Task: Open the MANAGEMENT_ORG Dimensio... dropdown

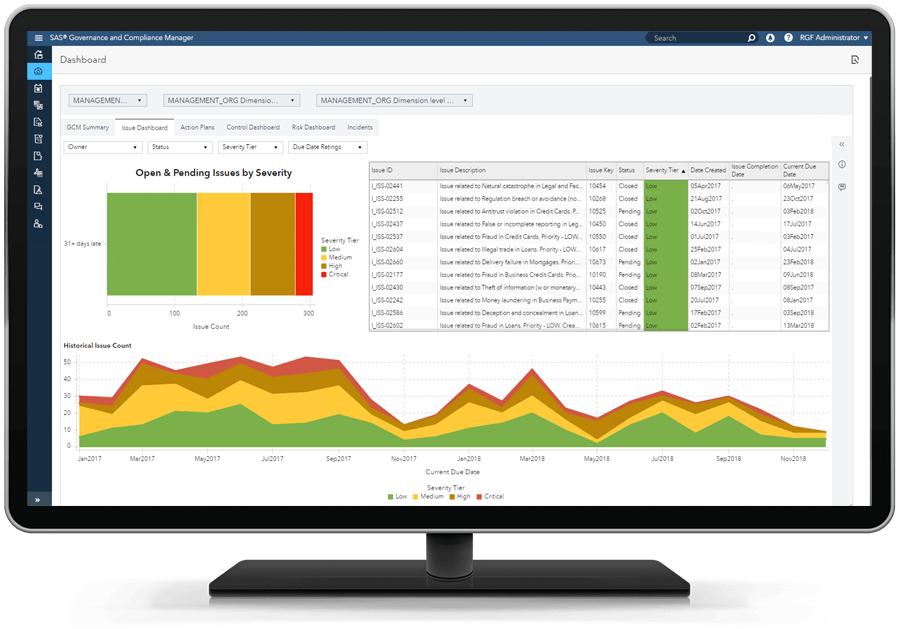Action: coord(231,100)
